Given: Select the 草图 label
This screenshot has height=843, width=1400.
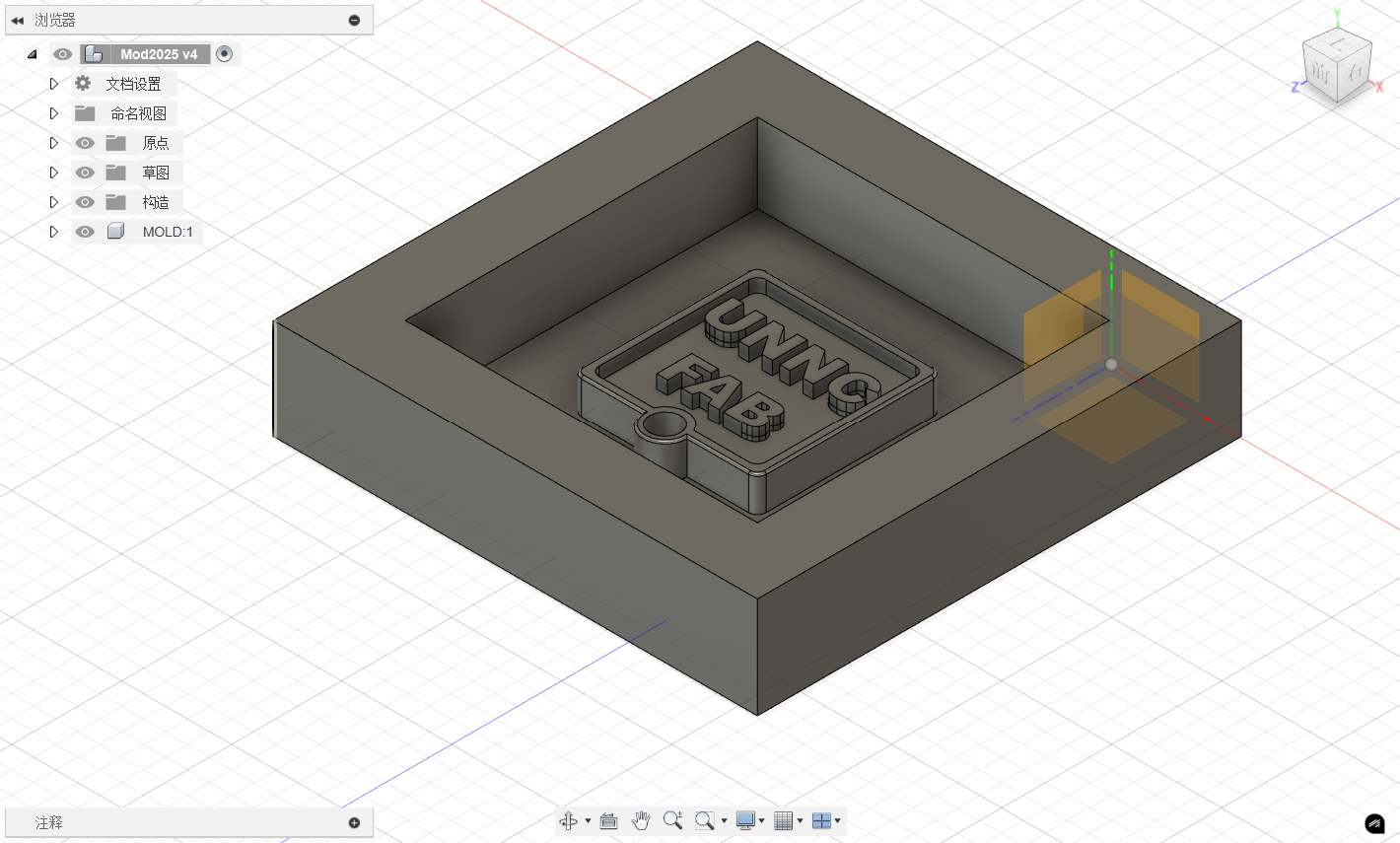Looking at the screenshot, I should (156, 173).
